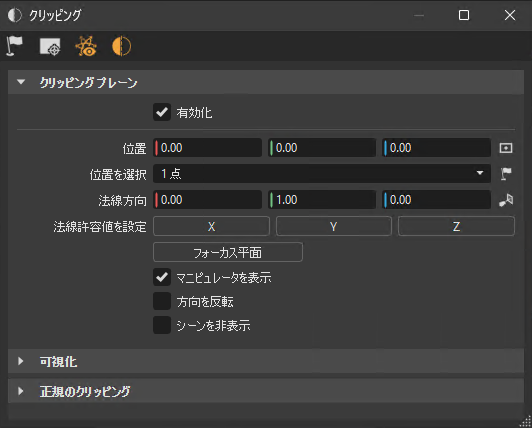Click the フォーカス平面 button

point(228,252)
